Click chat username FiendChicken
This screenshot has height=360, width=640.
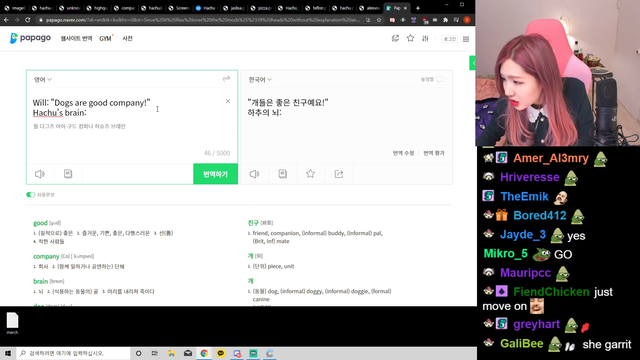pos(551,292)
